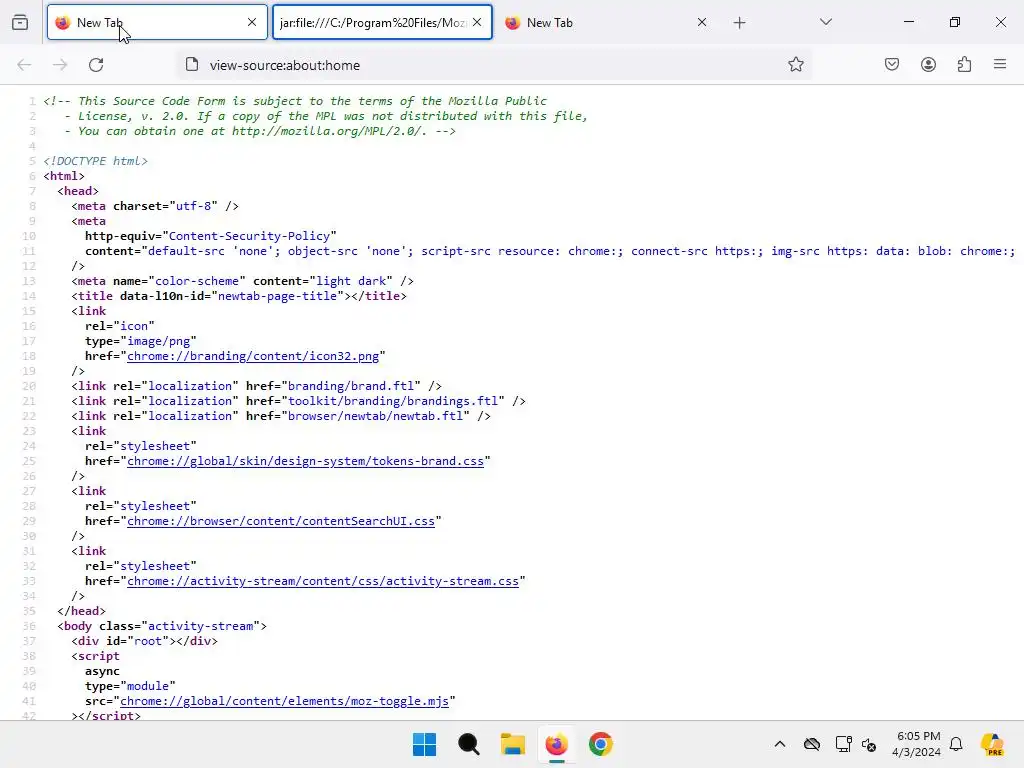
Task: Open the notifications bell icon
Action: tap(956, 744)
